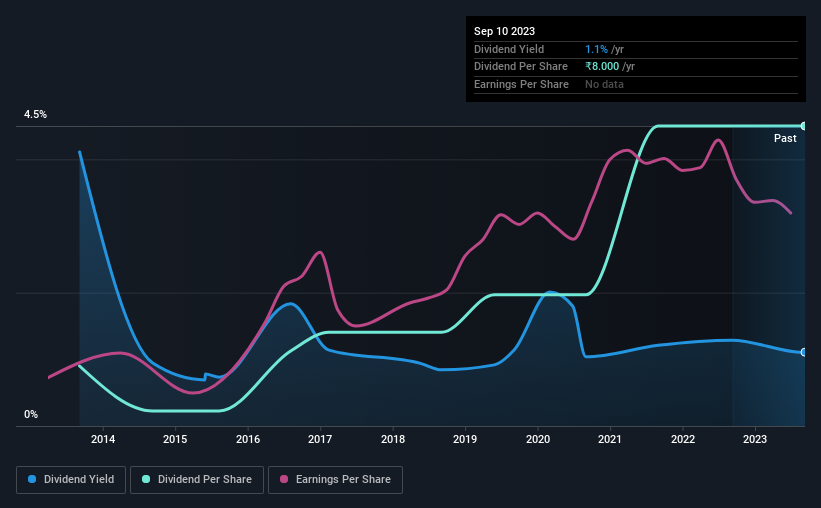Click the 2017 x-axis label
Image resolution: width=821 pixels, height=508 pixels.
click(x=320, y=439)
